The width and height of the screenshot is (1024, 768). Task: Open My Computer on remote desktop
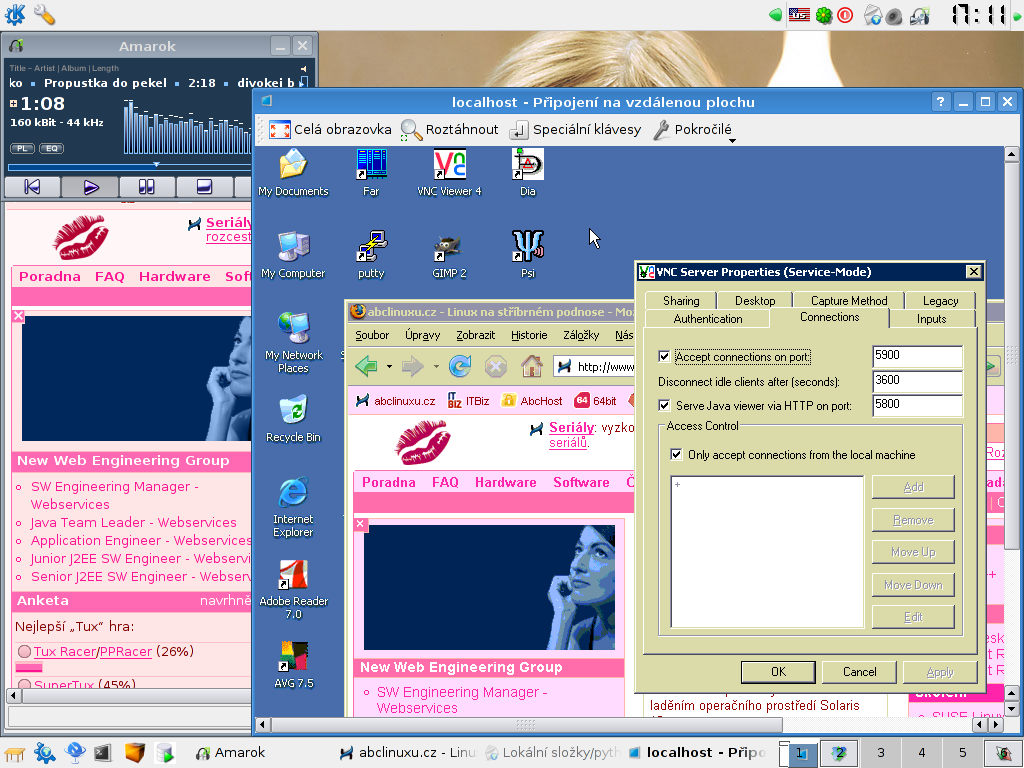click(x=293, y=255)
